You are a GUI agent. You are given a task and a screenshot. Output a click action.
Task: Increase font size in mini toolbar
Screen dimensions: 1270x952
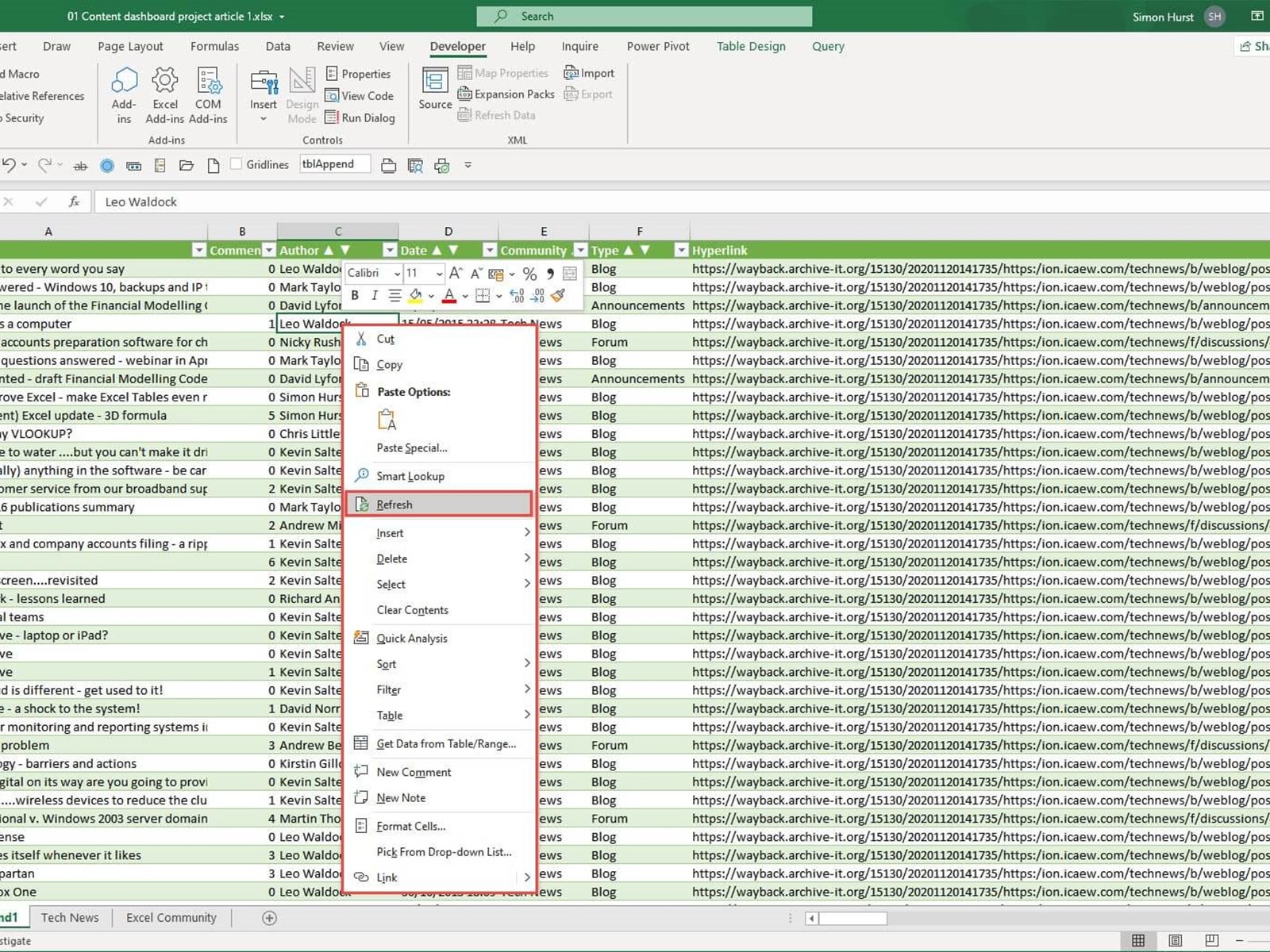(456, 274)
